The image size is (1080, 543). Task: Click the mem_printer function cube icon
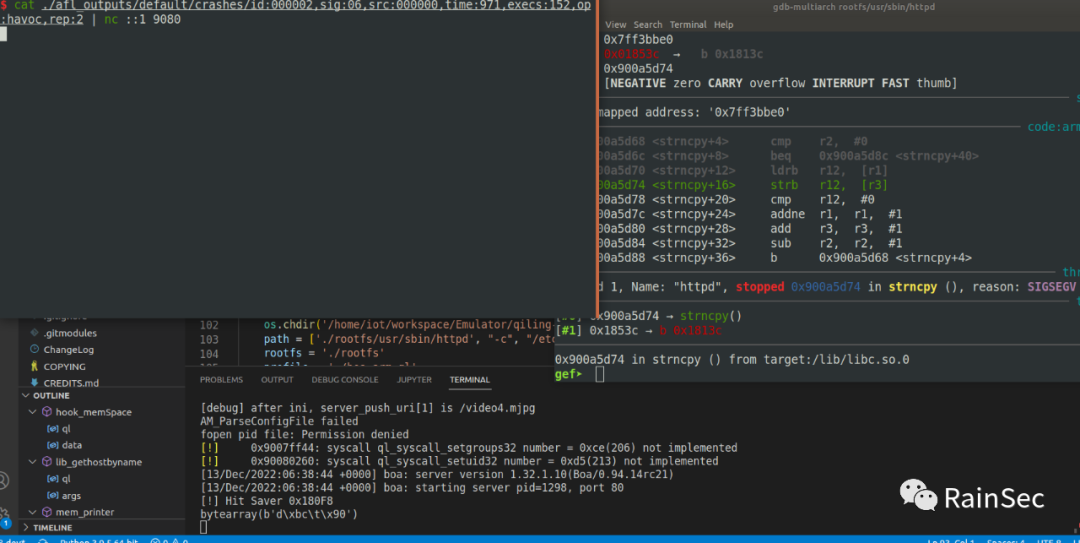[x=47, y=512]
